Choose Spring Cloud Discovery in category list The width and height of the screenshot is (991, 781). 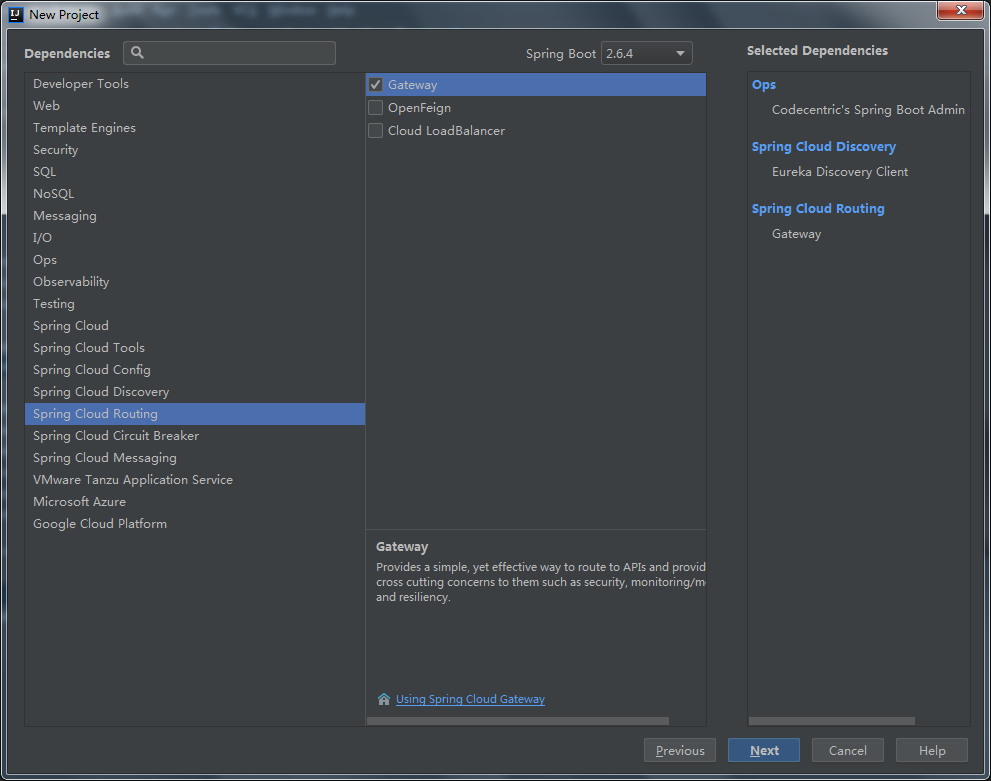coord(195,392)
